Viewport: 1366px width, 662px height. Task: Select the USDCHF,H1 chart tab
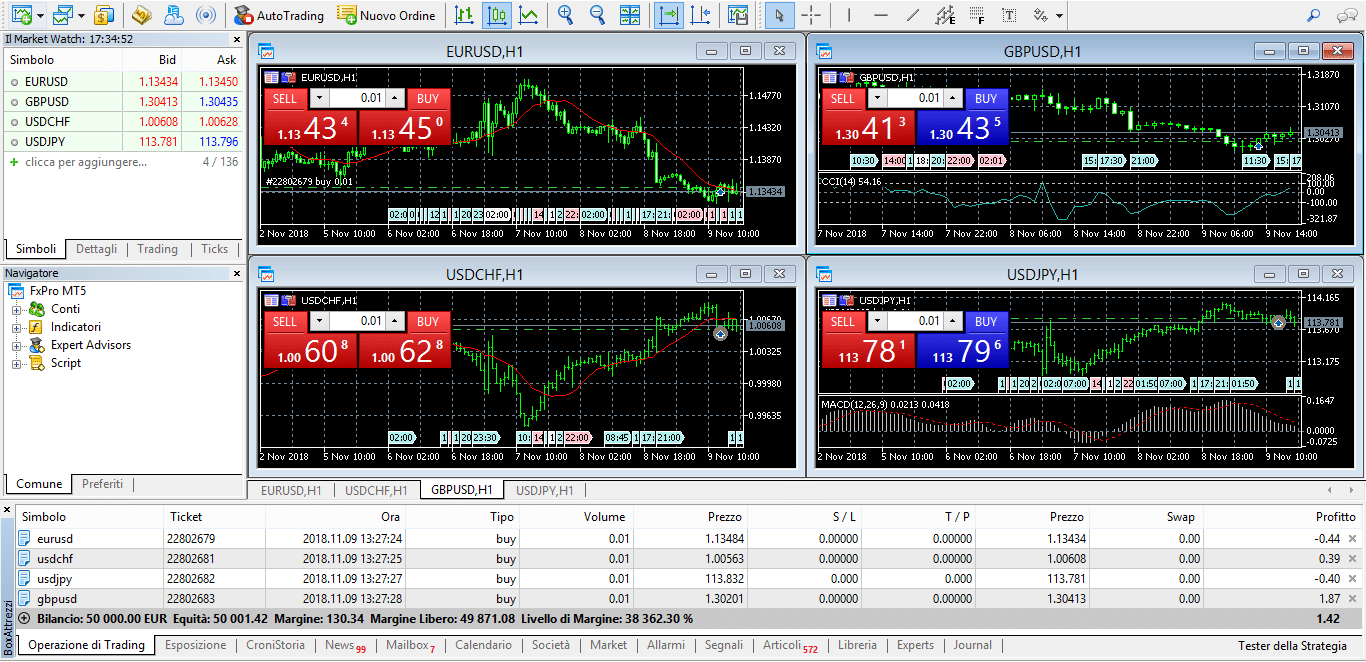click(x=376, y=490)
